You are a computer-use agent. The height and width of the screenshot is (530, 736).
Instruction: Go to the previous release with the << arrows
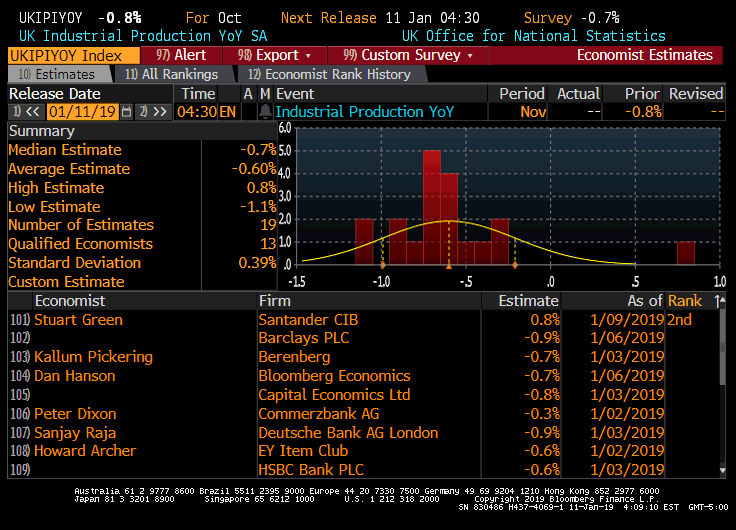(27, 112)
